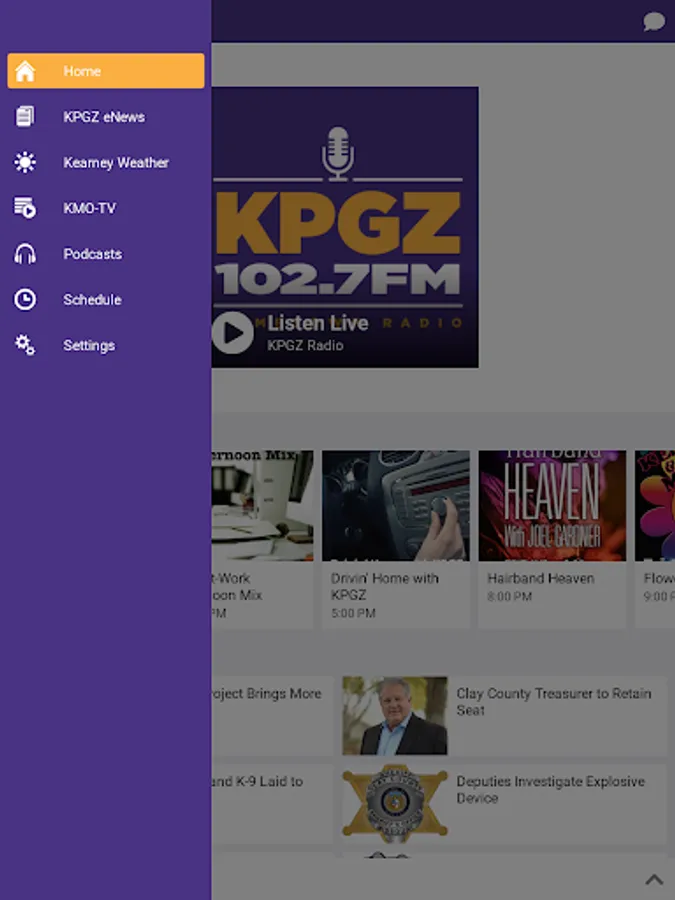This screenshot has width=675, height=900.
Task: Open the Clay County Treasurer photo
Action: 395,716
